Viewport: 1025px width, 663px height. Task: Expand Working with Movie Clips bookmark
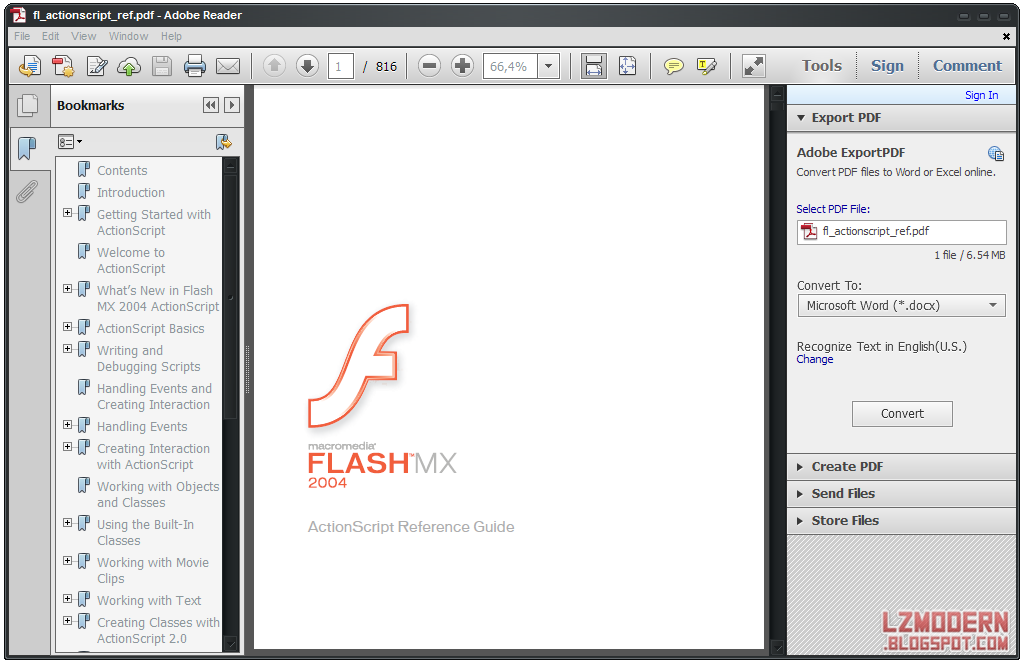point(67,560)
